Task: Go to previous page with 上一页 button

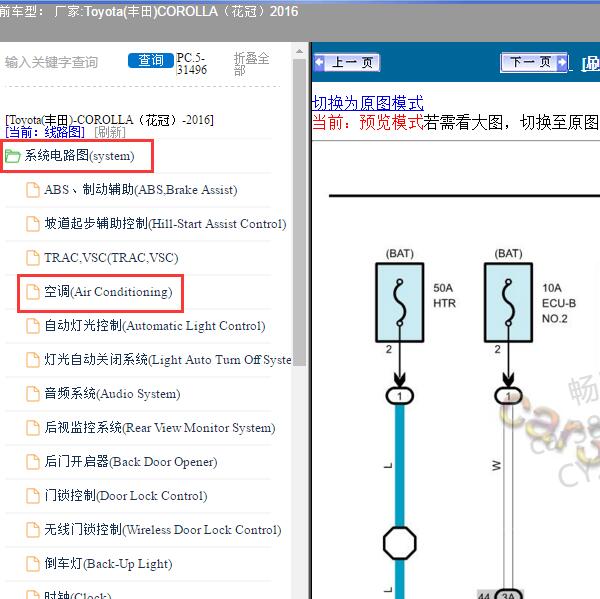Action: 347,62
